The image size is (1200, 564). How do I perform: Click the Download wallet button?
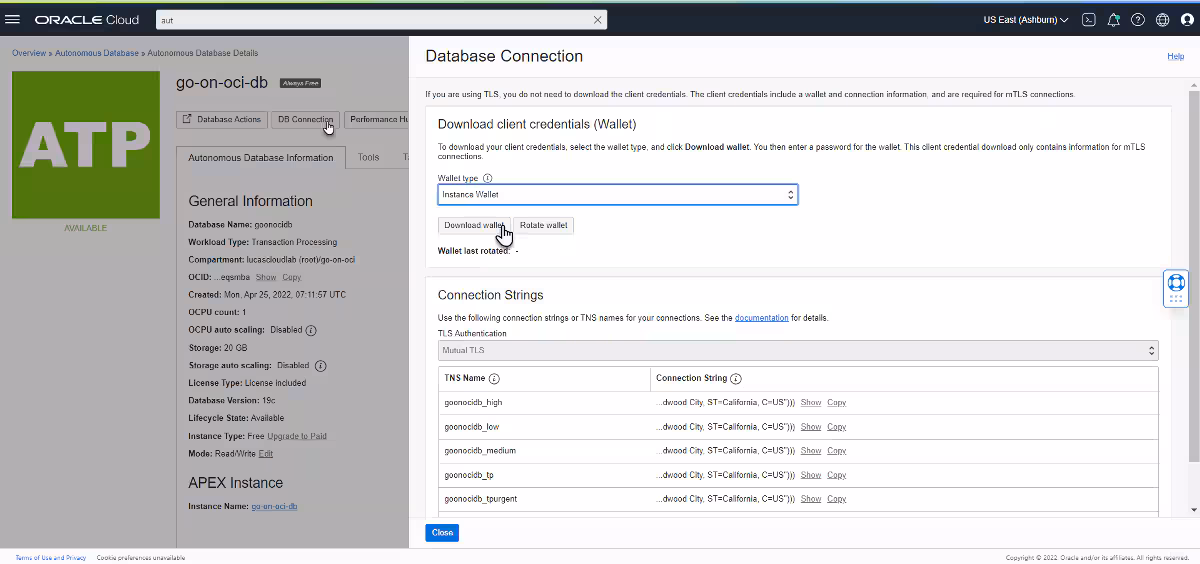coord(474,225)
